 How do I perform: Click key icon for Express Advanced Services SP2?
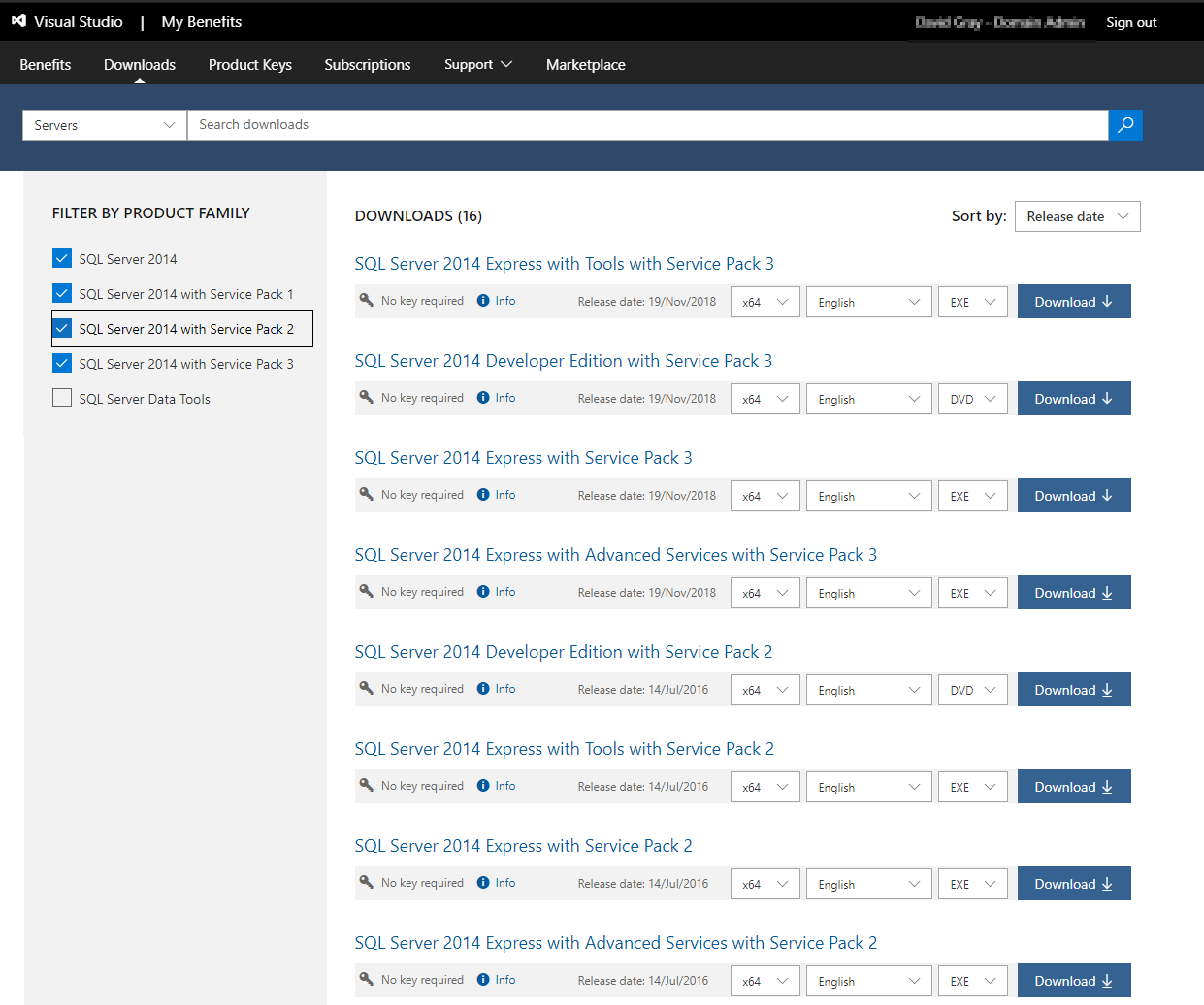coord(366,979)
